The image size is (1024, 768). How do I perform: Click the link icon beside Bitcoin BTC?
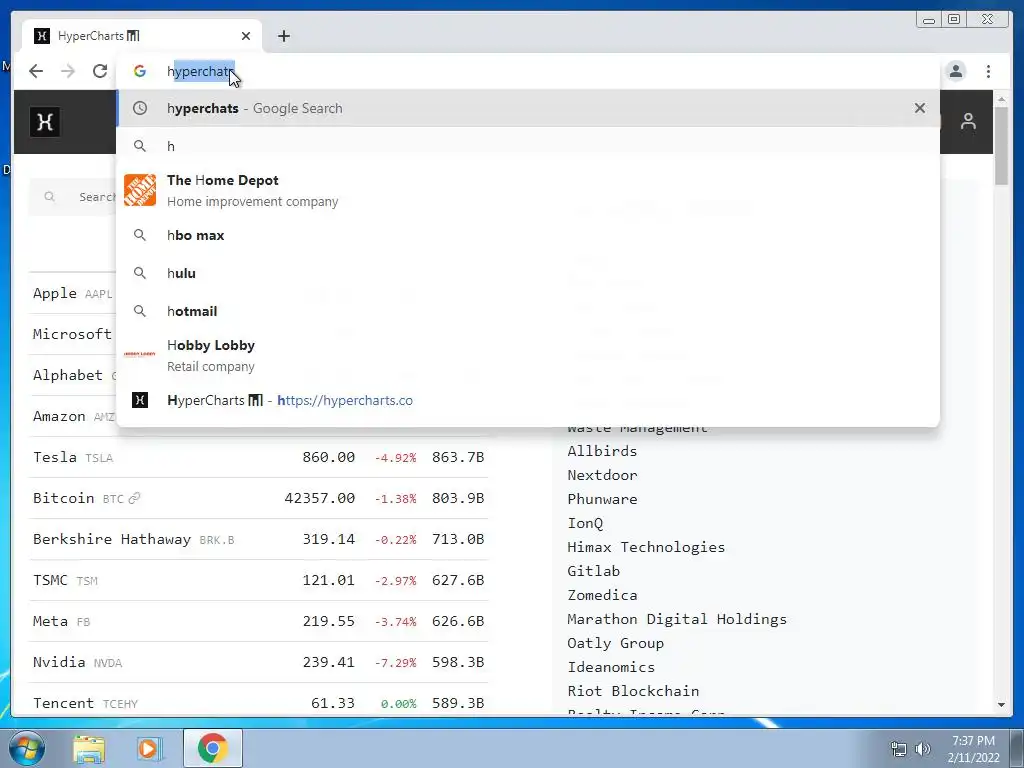pyautogui.click(x=135, y=498)
